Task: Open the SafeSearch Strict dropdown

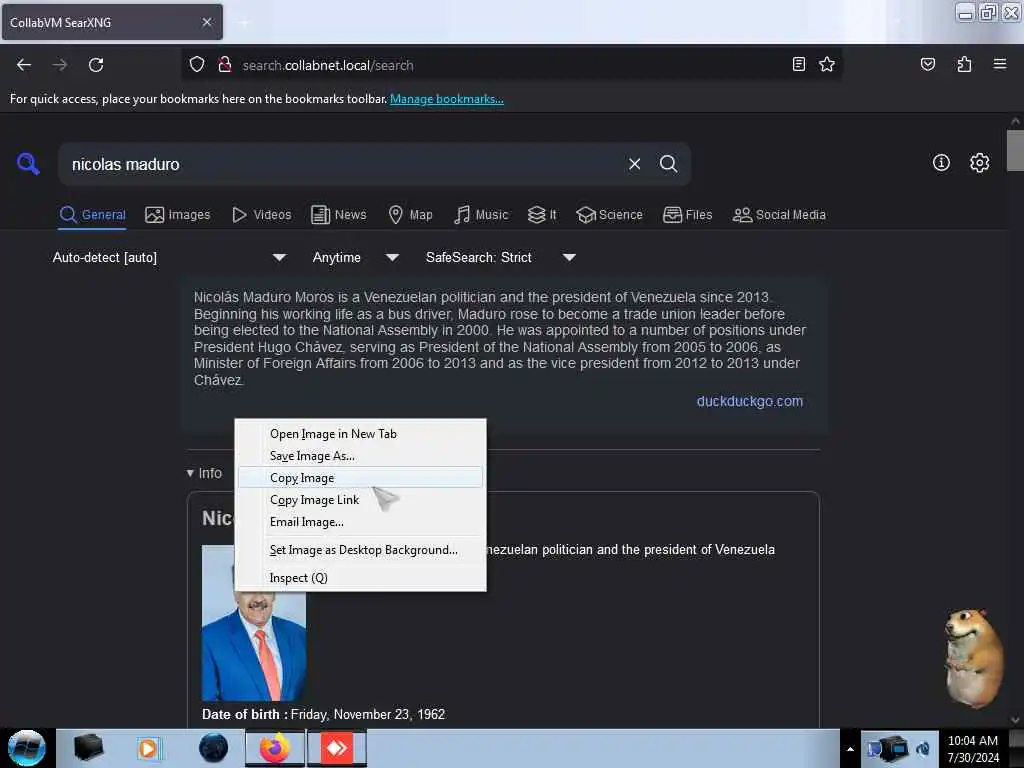Action: pyautogui.click(x=500, y=257)
